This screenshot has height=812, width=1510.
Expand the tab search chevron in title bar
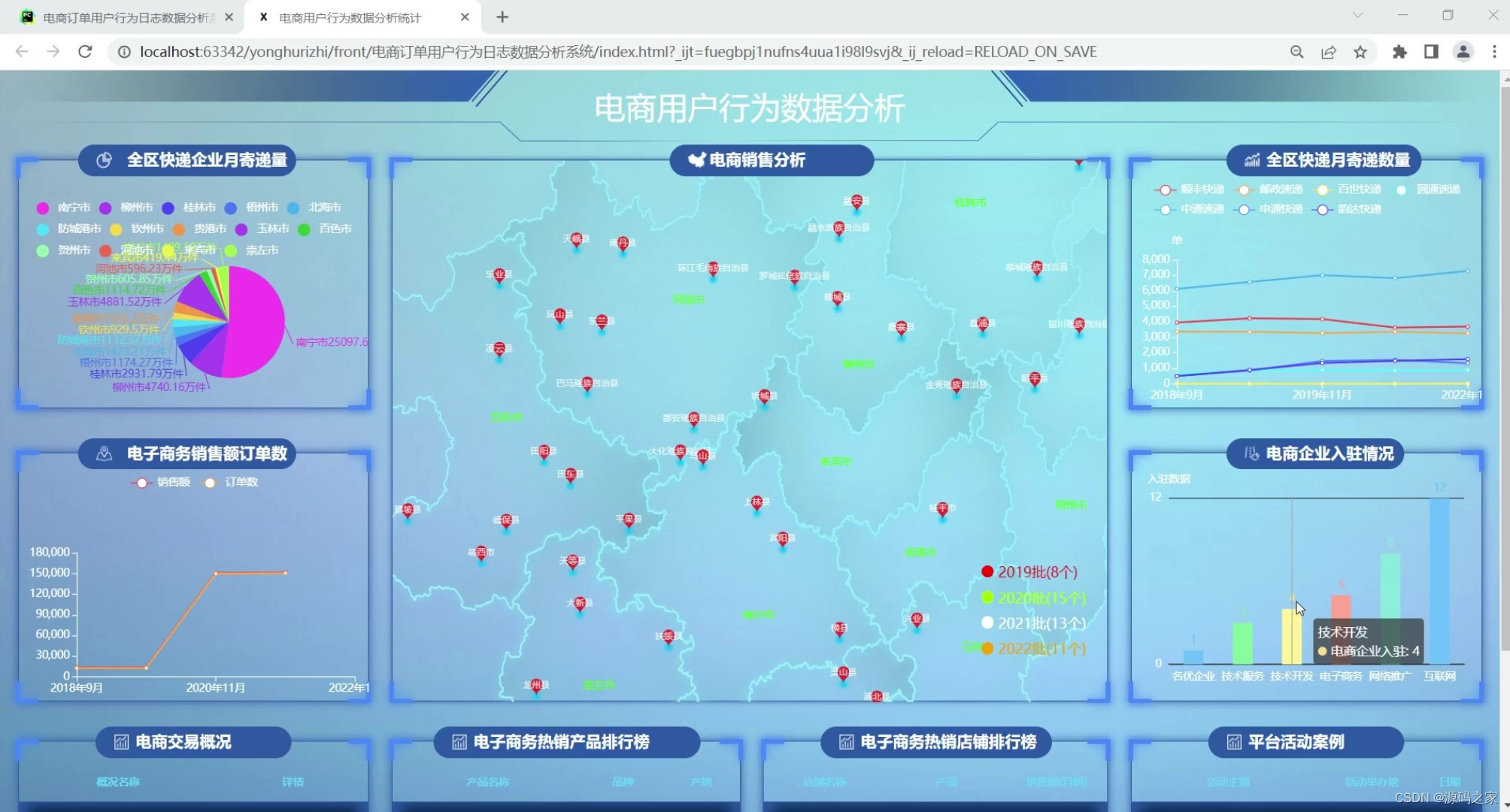tap(1357, 16)
